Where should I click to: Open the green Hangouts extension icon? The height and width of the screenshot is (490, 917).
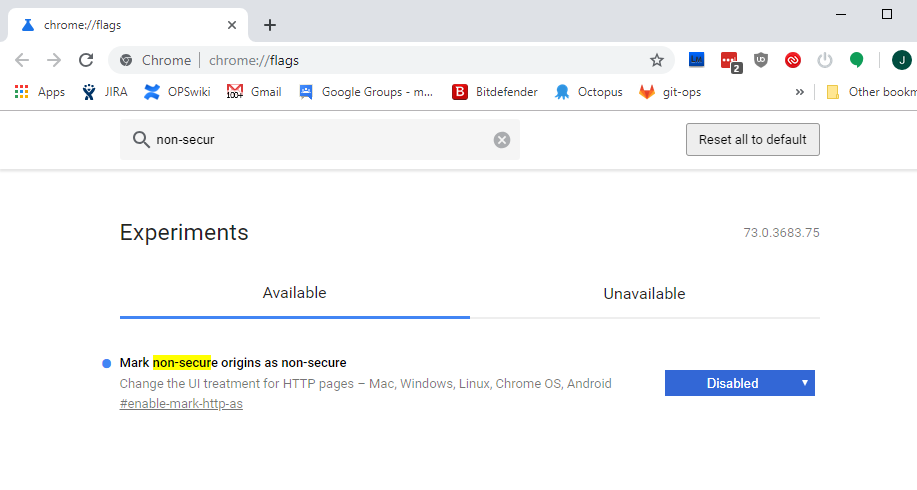tap(857, 60)
